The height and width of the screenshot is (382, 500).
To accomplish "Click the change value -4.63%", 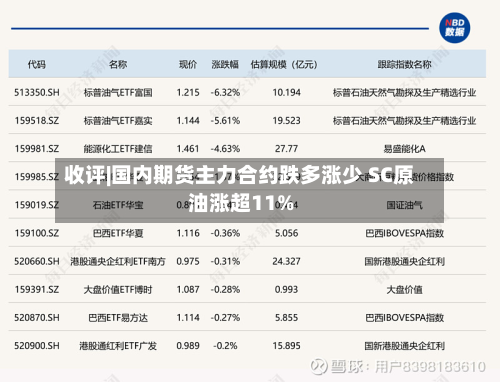I will click(225, 149).
